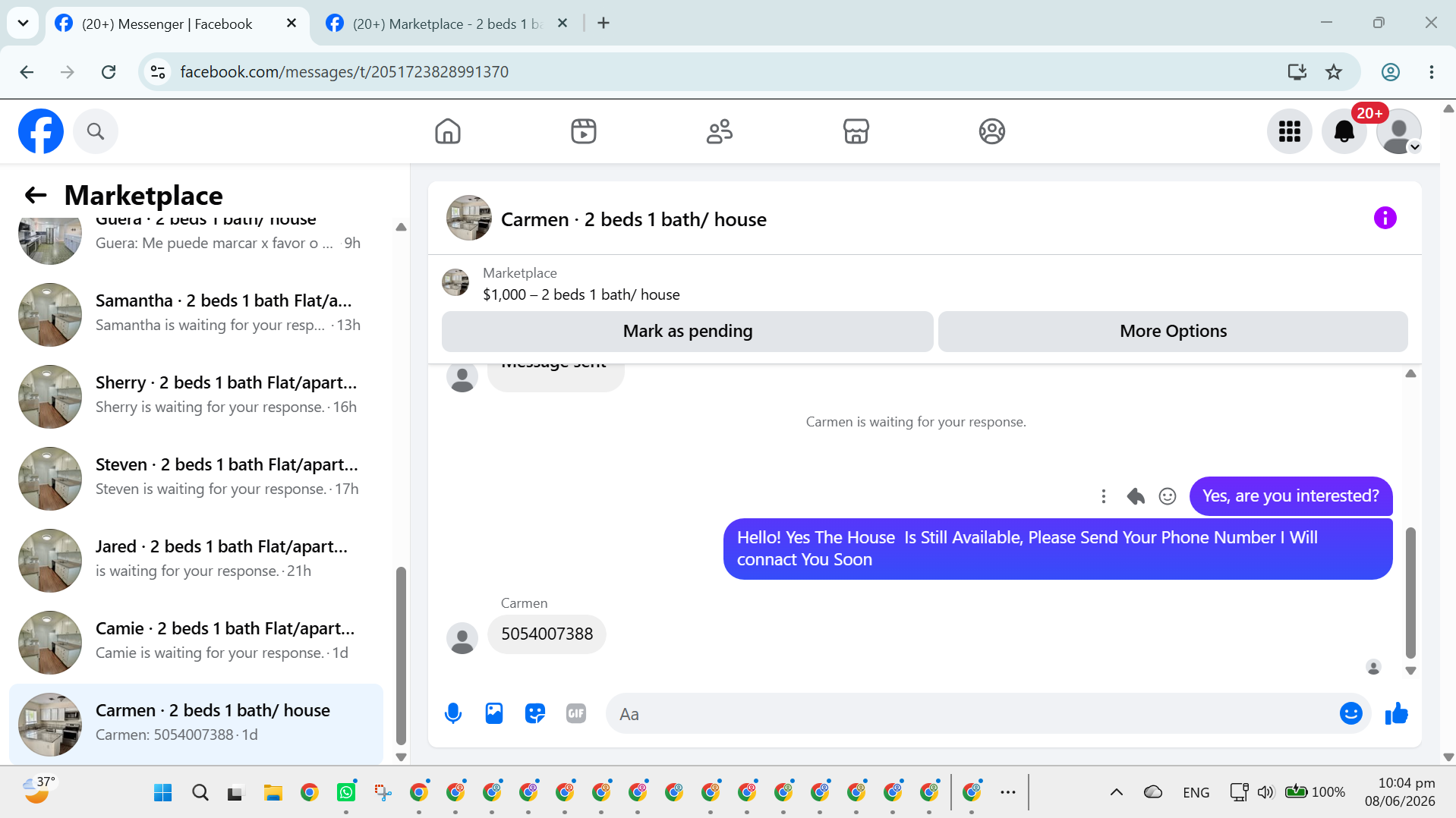Image resolution: width=1456 pixels, height=818 pixels.
Task: Open the $1,000 – 2 beds 1 bath/ house listing
Action: tap(581, 294)
